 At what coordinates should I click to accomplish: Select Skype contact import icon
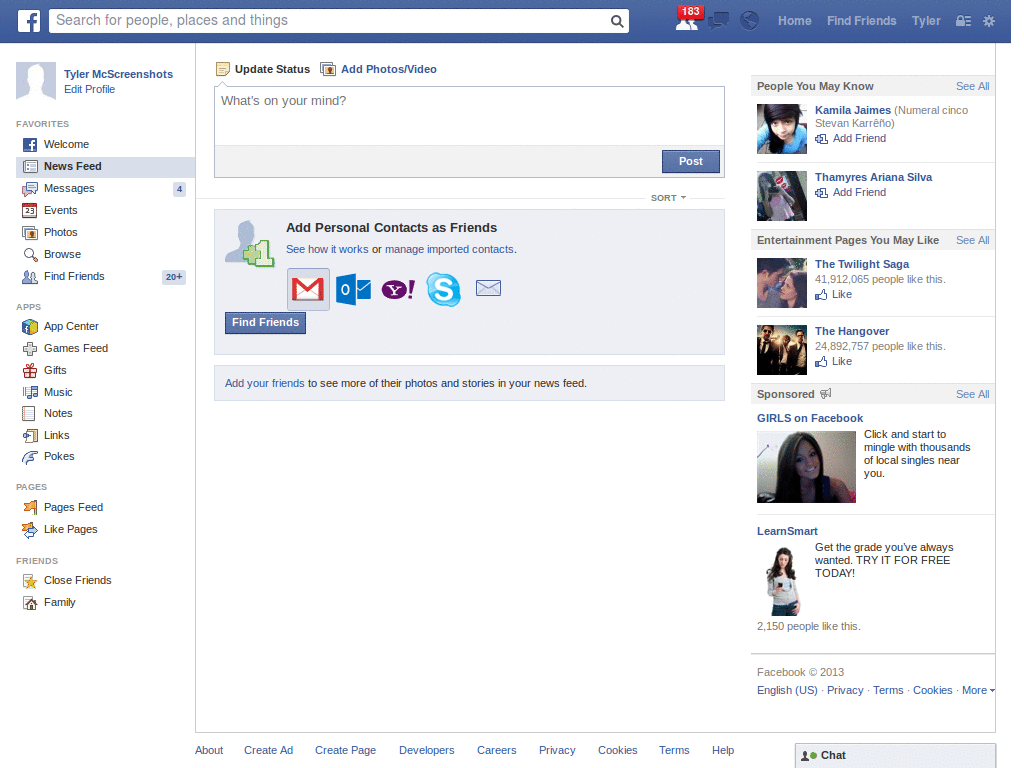click(x=443, y=289)
